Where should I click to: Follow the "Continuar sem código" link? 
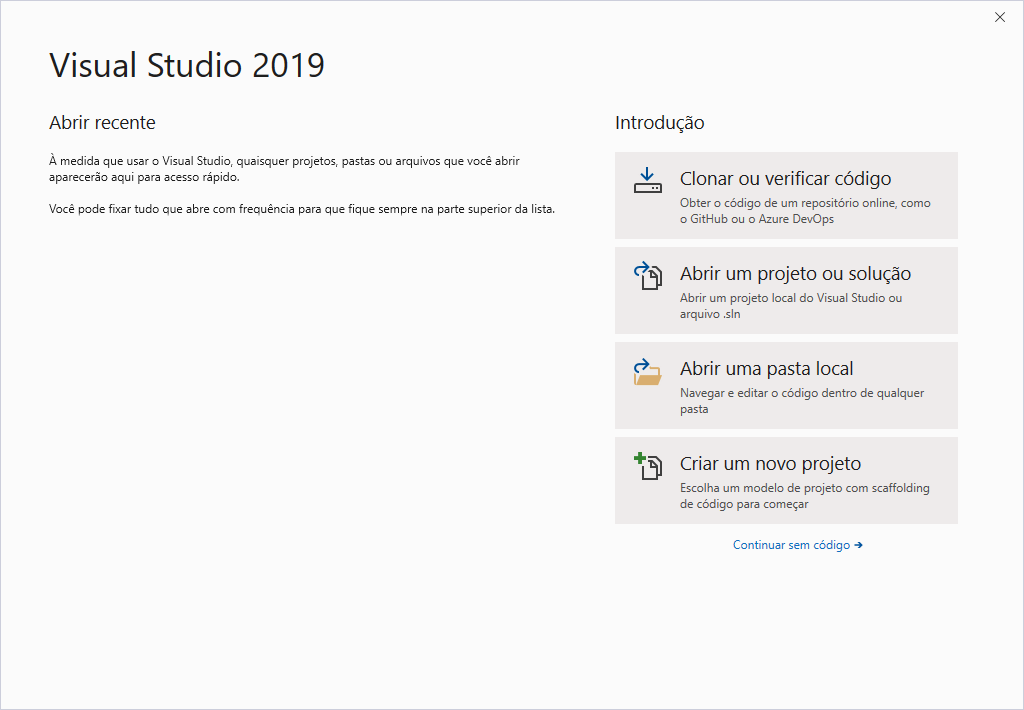click(x=797, y=545)
